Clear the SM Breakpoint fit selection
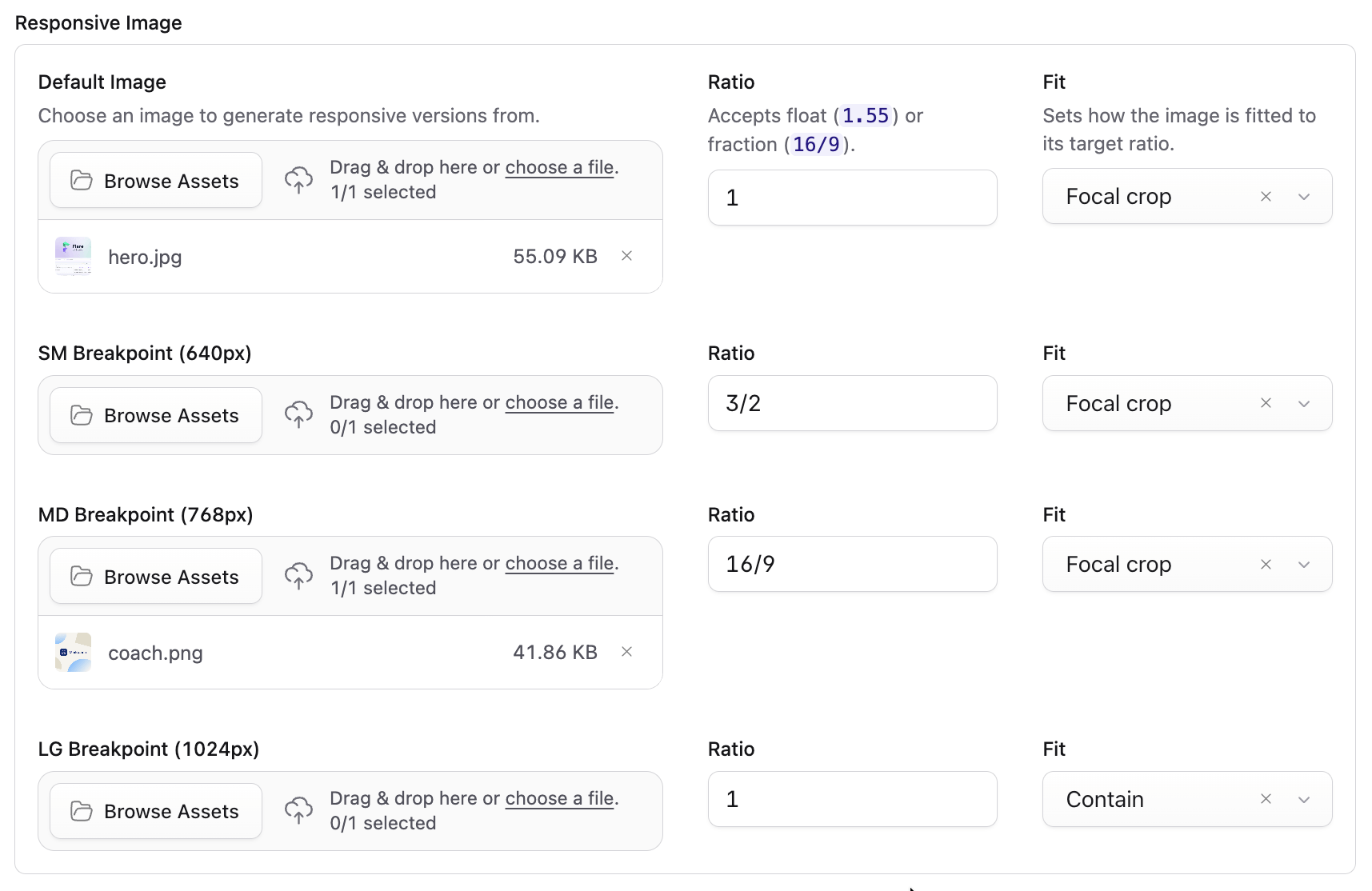Viewport: 1372px width, 891px height. coord(1266,403)
